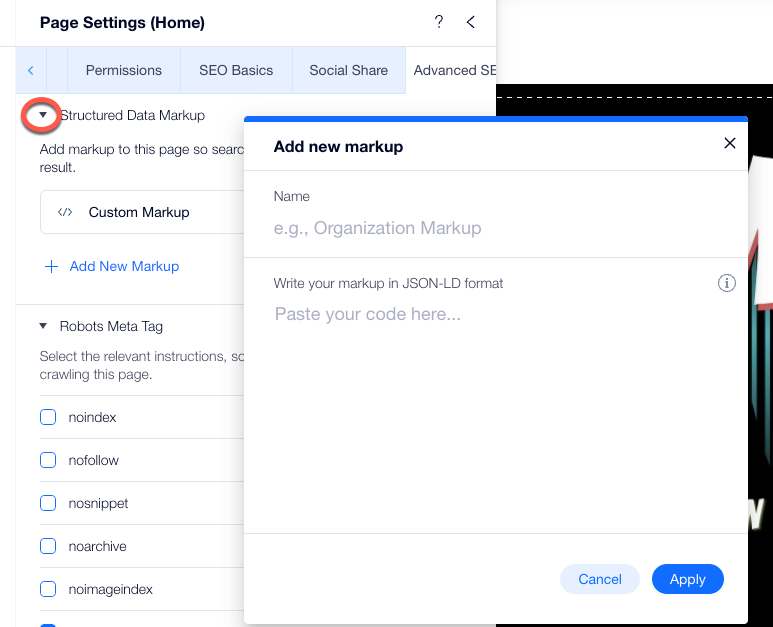Go to the Social Share tab
773x627 pixels.
click(348, 70)
